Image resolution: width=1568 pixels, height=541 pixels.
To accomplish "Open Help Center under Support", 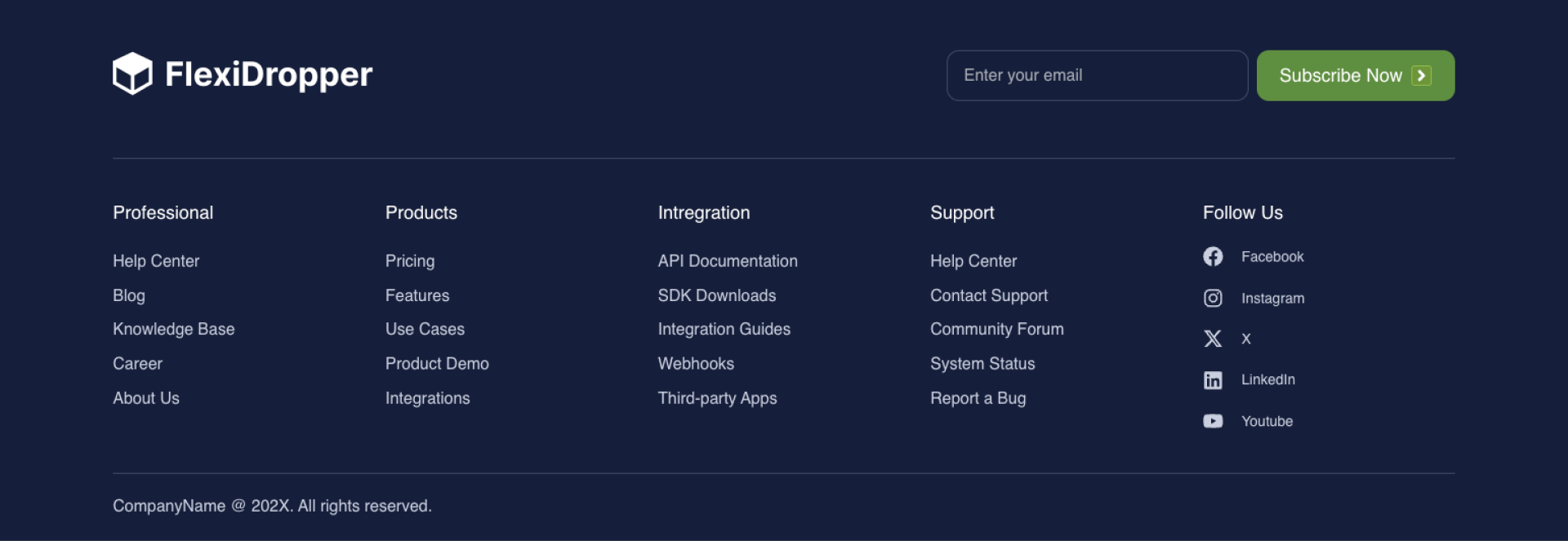I will click(973, 261).
